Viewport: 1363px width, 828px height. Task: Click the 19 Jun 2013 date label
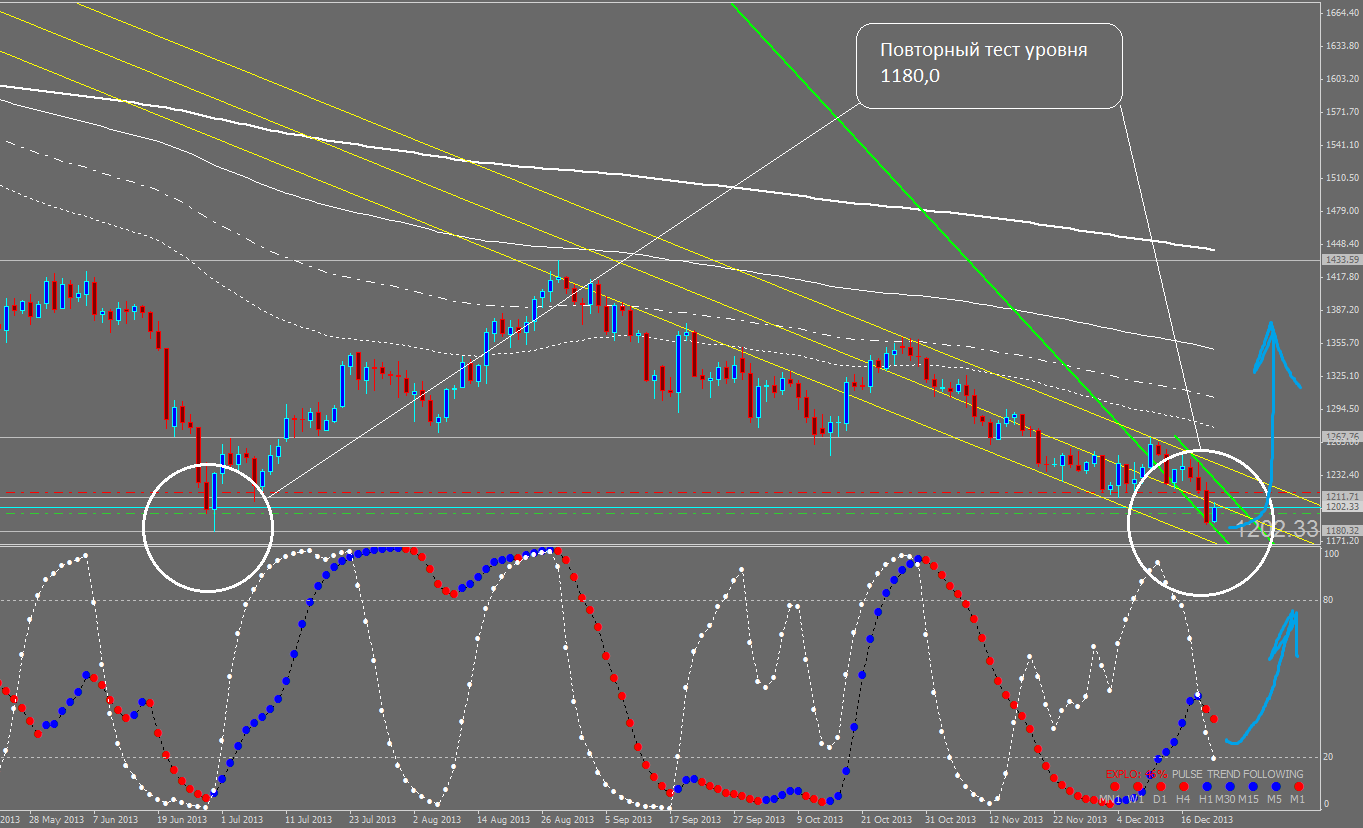(183, 820)
